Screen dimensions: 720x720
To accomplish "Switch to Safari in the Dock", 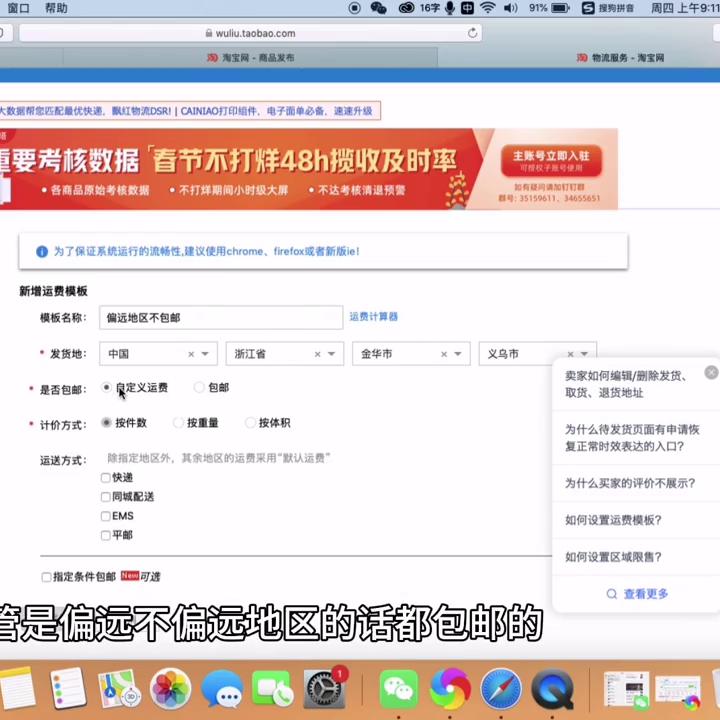I will click(501, 688).
